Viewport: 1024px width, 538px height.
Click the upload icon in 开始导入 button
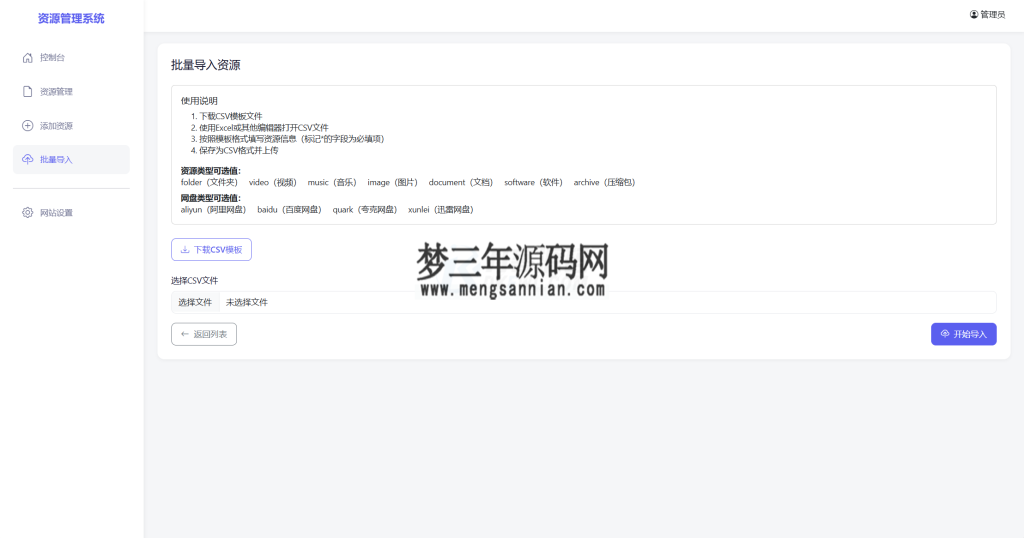[944, 334]
